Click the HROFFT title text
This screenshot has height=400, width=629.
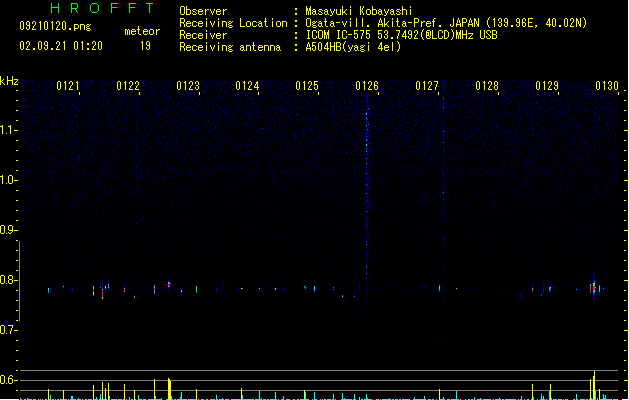pyautogui.click(x=102, y=8)
